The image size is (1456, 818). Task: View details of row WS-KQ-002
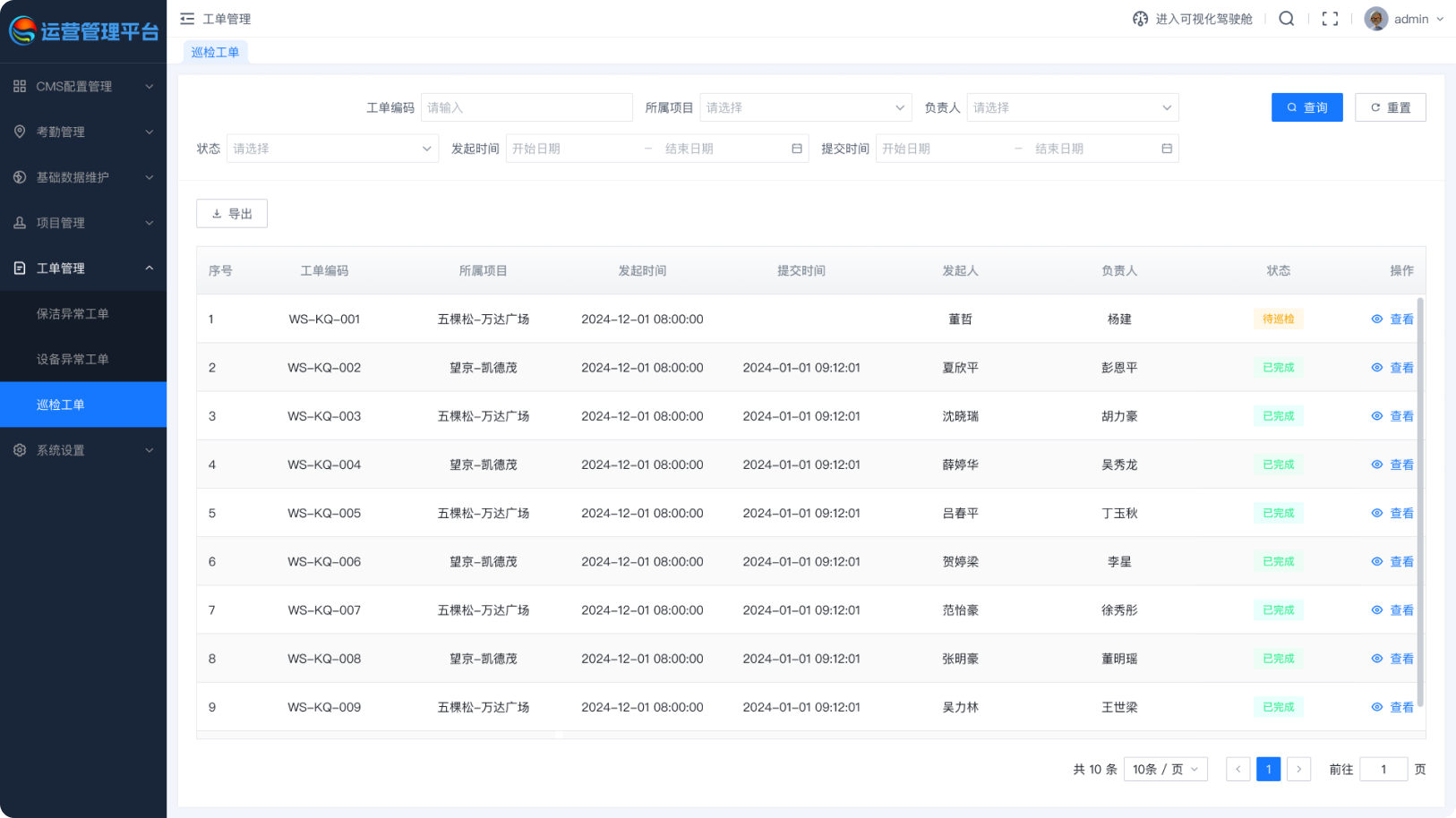point(1392,368)
